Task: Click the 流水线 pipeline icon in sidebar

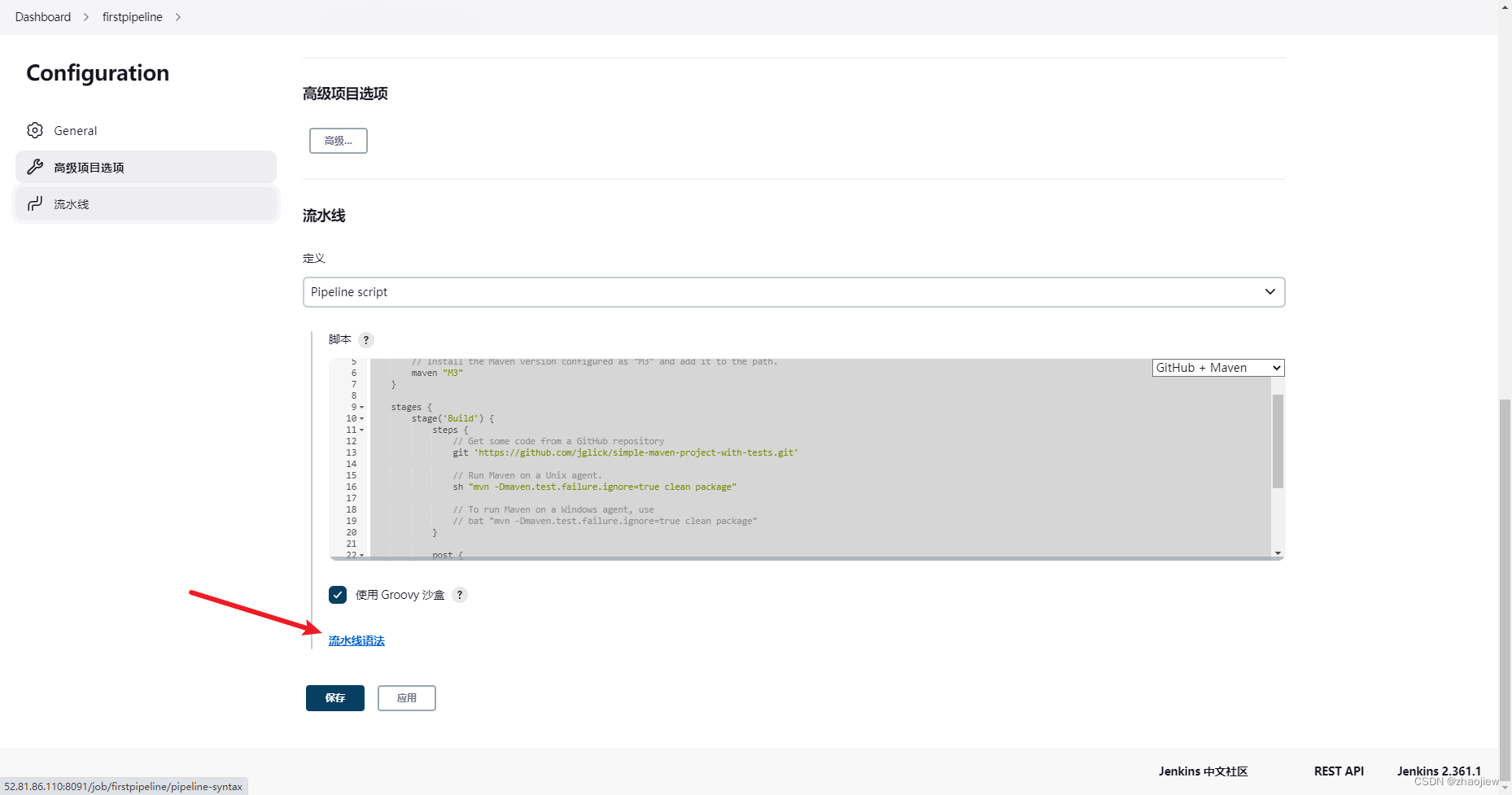Action: click(35, 203)
